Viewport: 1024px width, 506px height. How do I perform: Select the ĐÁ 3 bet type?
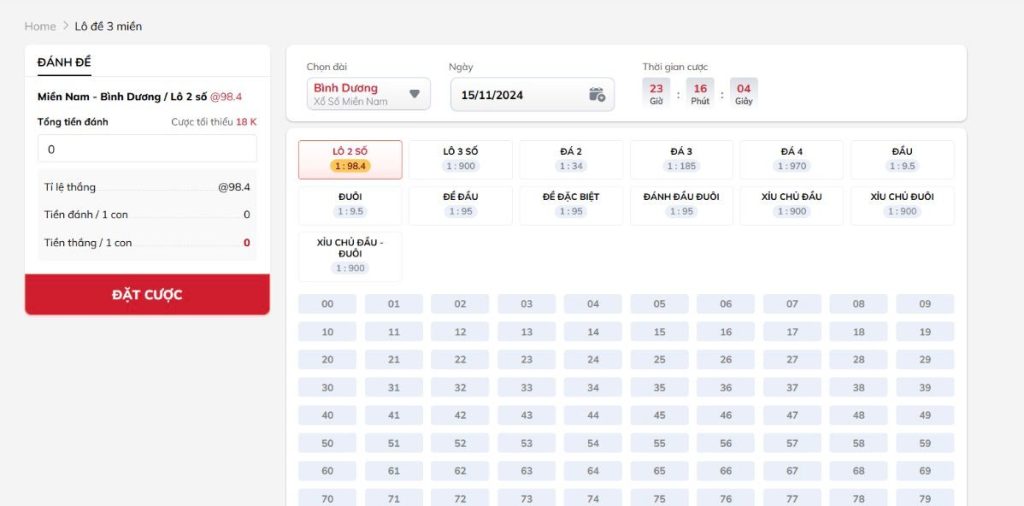click(681, 159)
